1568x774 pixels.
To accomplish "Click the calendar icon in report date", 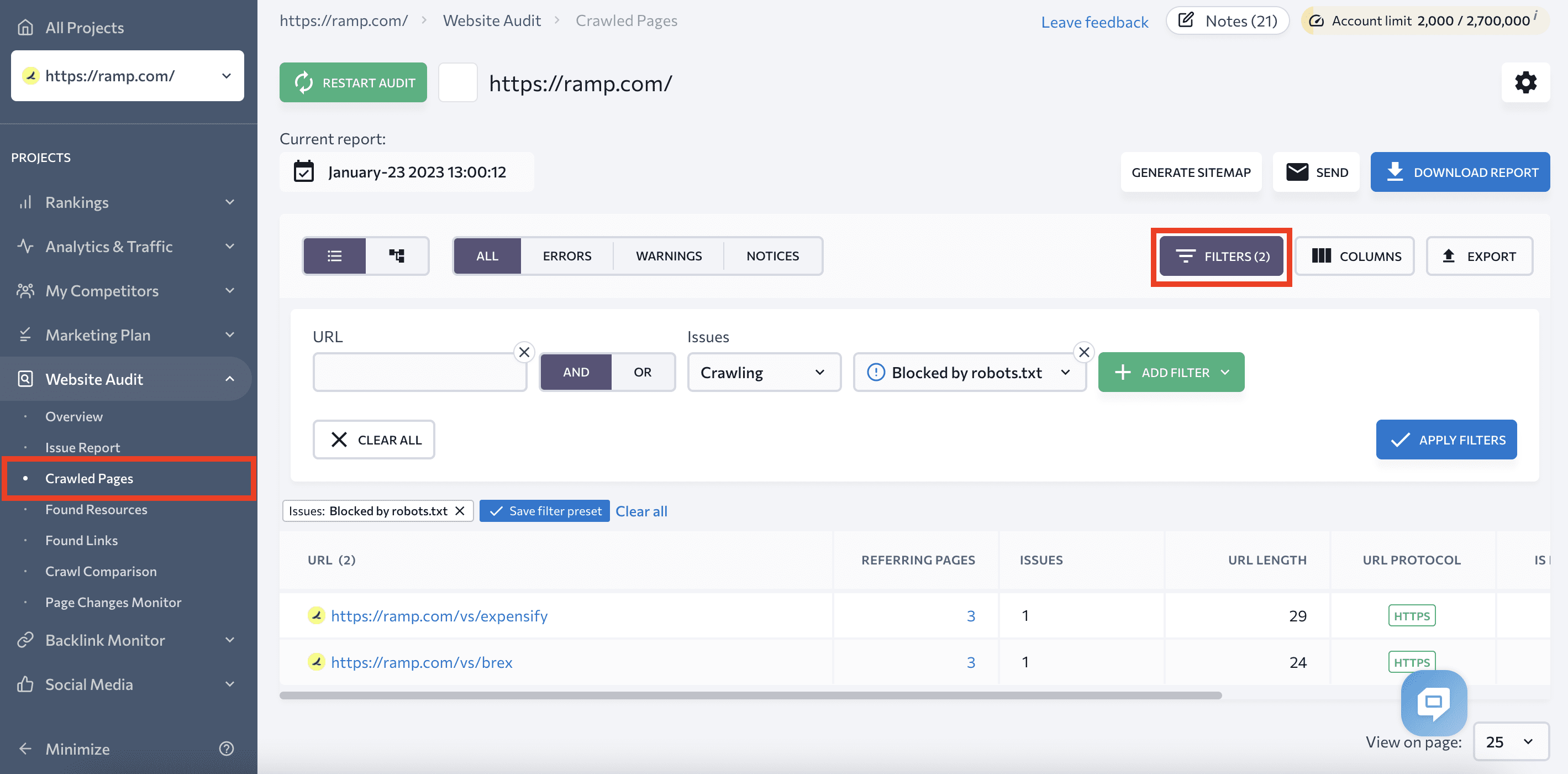I will [x=304, y=172].
